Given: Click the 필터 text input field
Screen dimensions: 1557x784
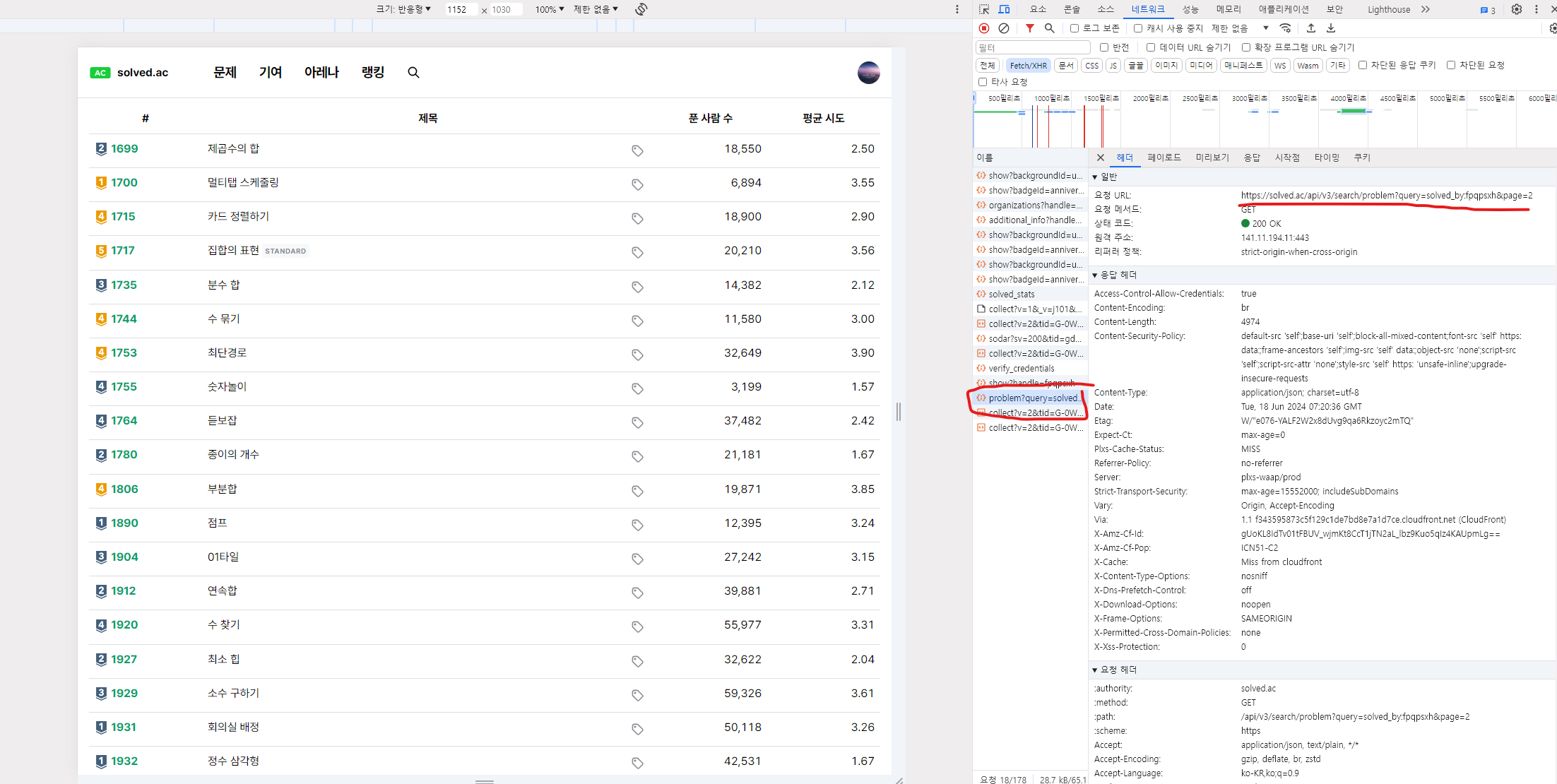Looking at the screenshot, I should pos(1033,47).
